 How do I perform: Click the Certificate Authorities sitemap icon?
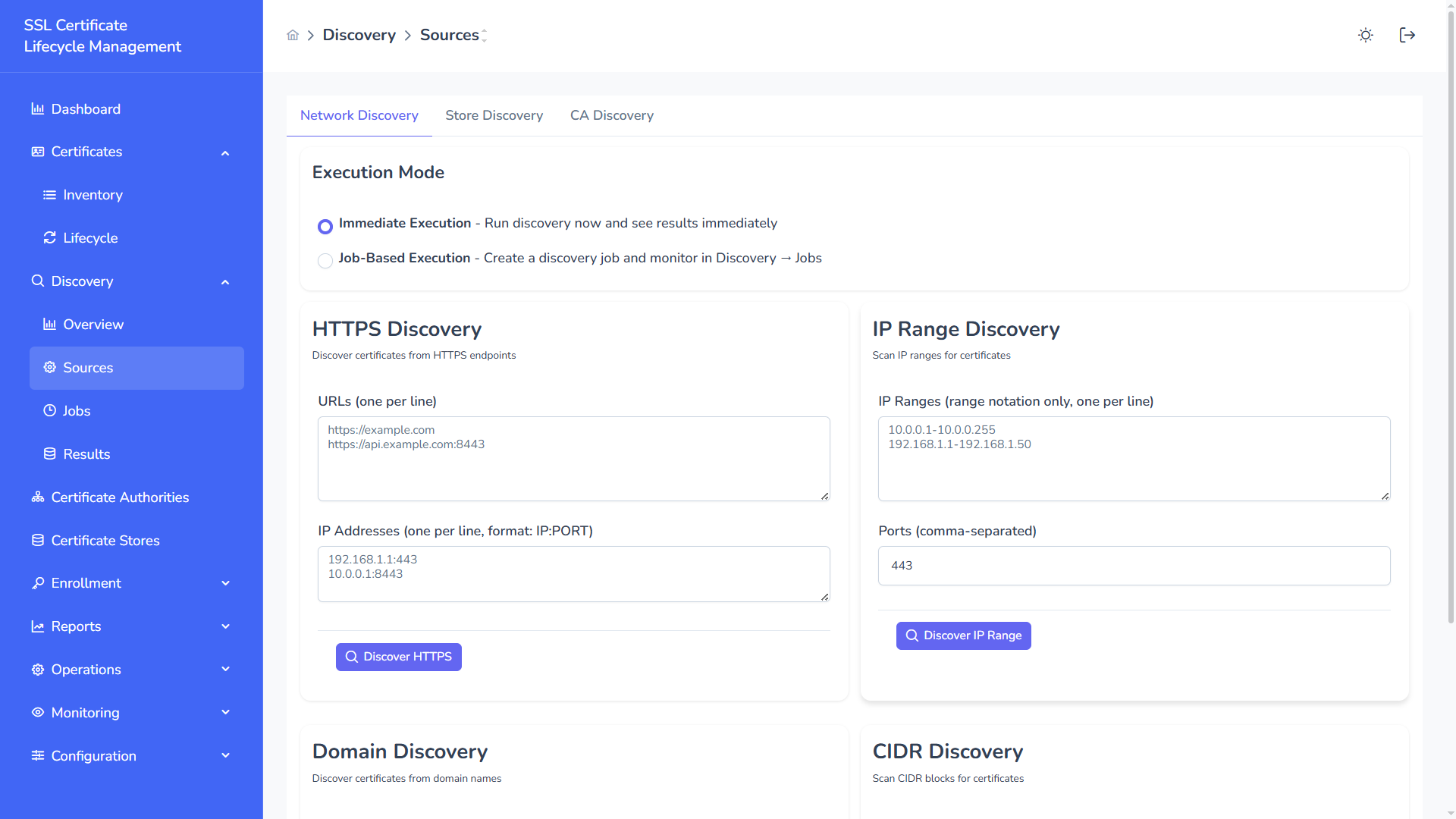point(37,497)
